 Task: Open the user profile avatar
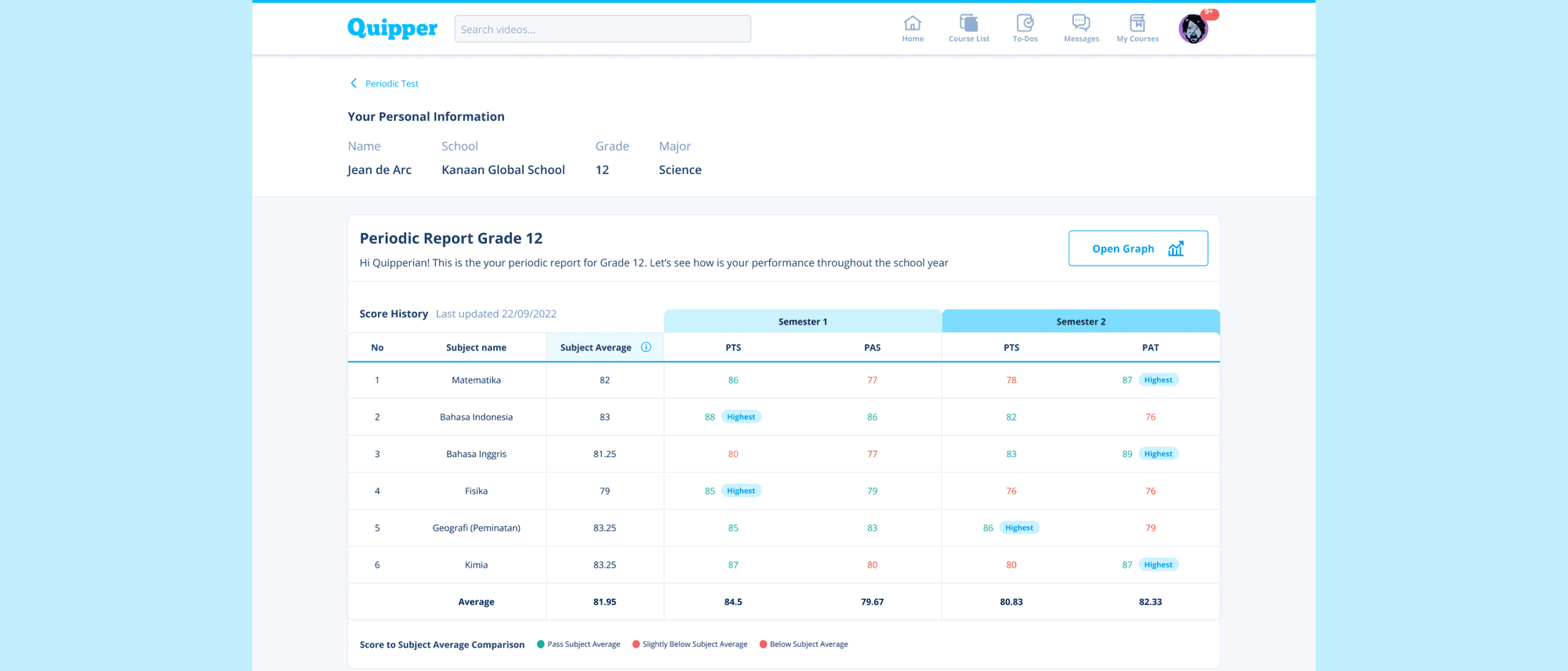[1193, 29]
